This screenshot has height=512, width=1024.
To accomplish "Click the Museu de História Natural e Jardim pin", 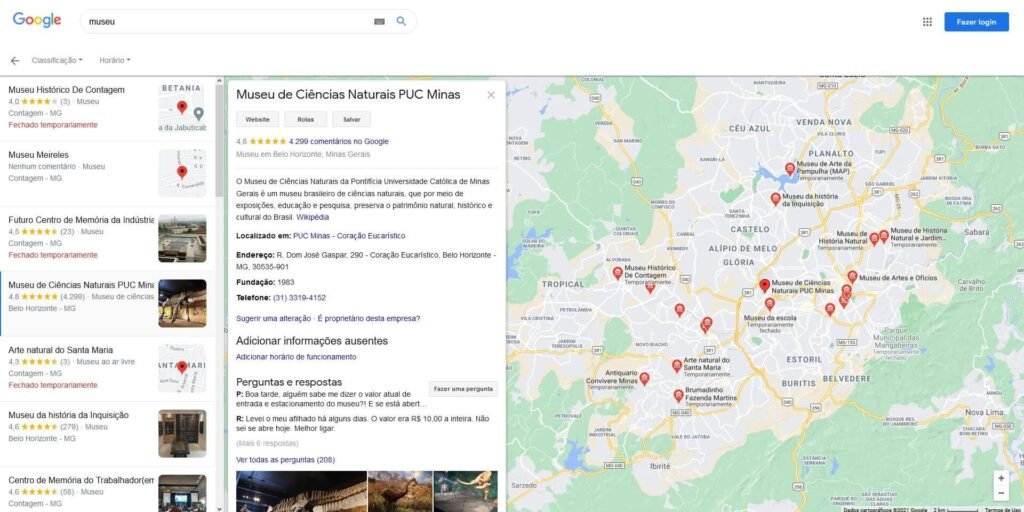I will tap(884, 236).
